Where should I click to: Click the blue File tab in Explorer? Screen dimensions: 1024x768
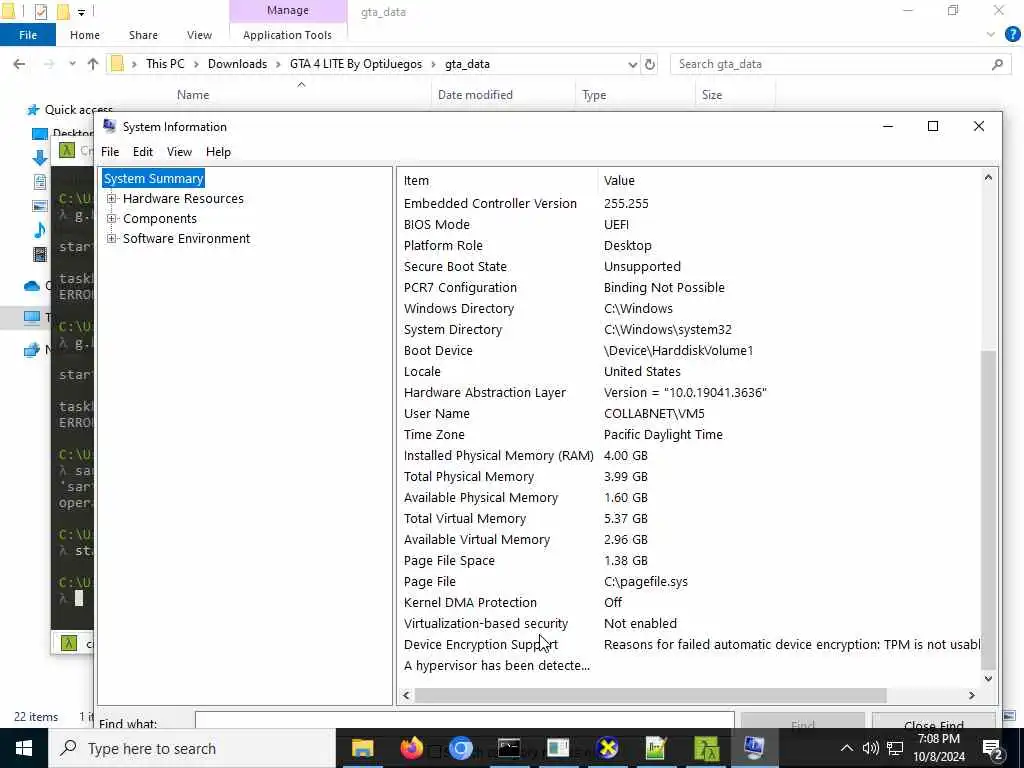28,35
